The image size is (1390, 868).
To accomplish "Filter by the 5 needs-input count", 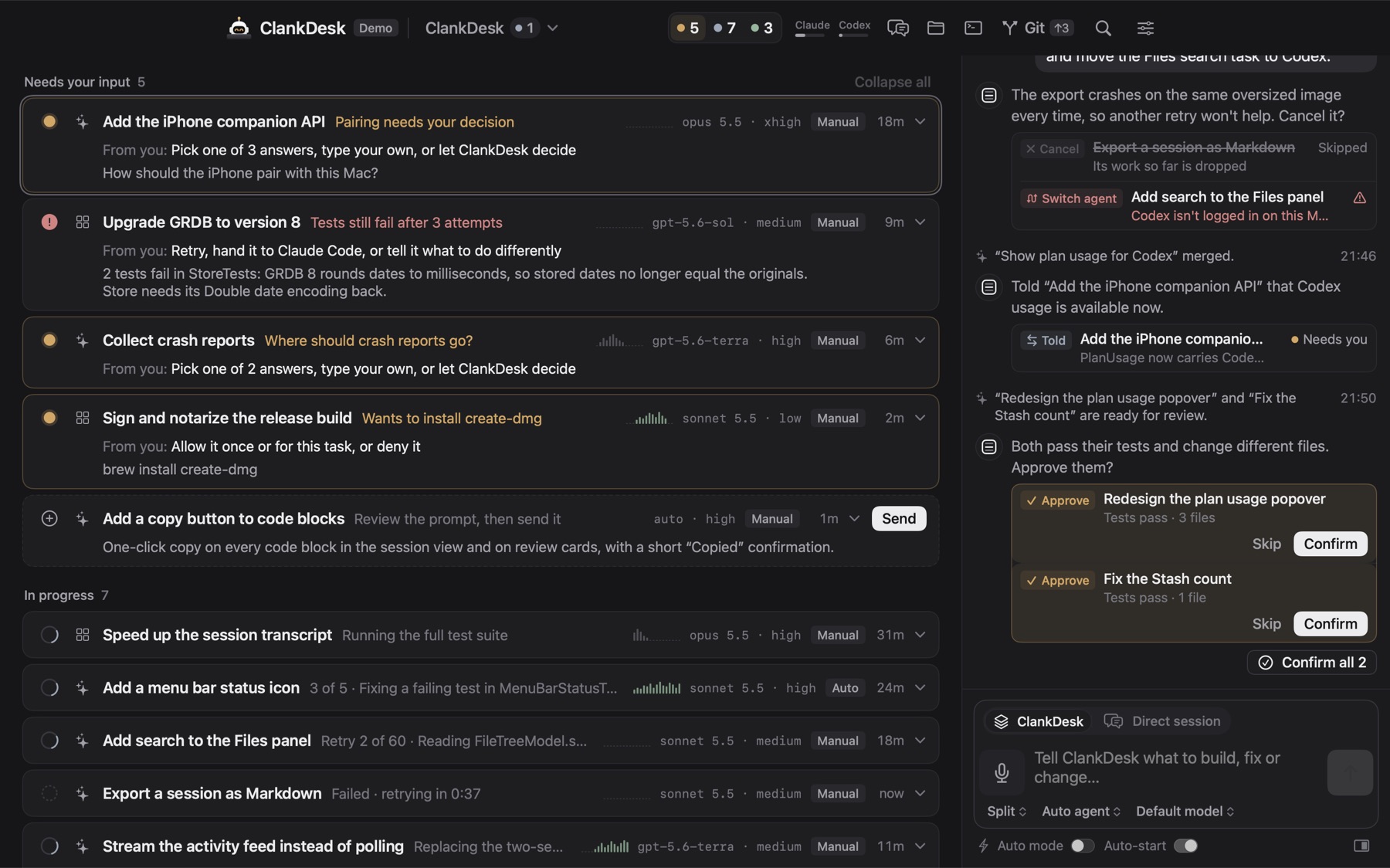I will coord(688,28).
